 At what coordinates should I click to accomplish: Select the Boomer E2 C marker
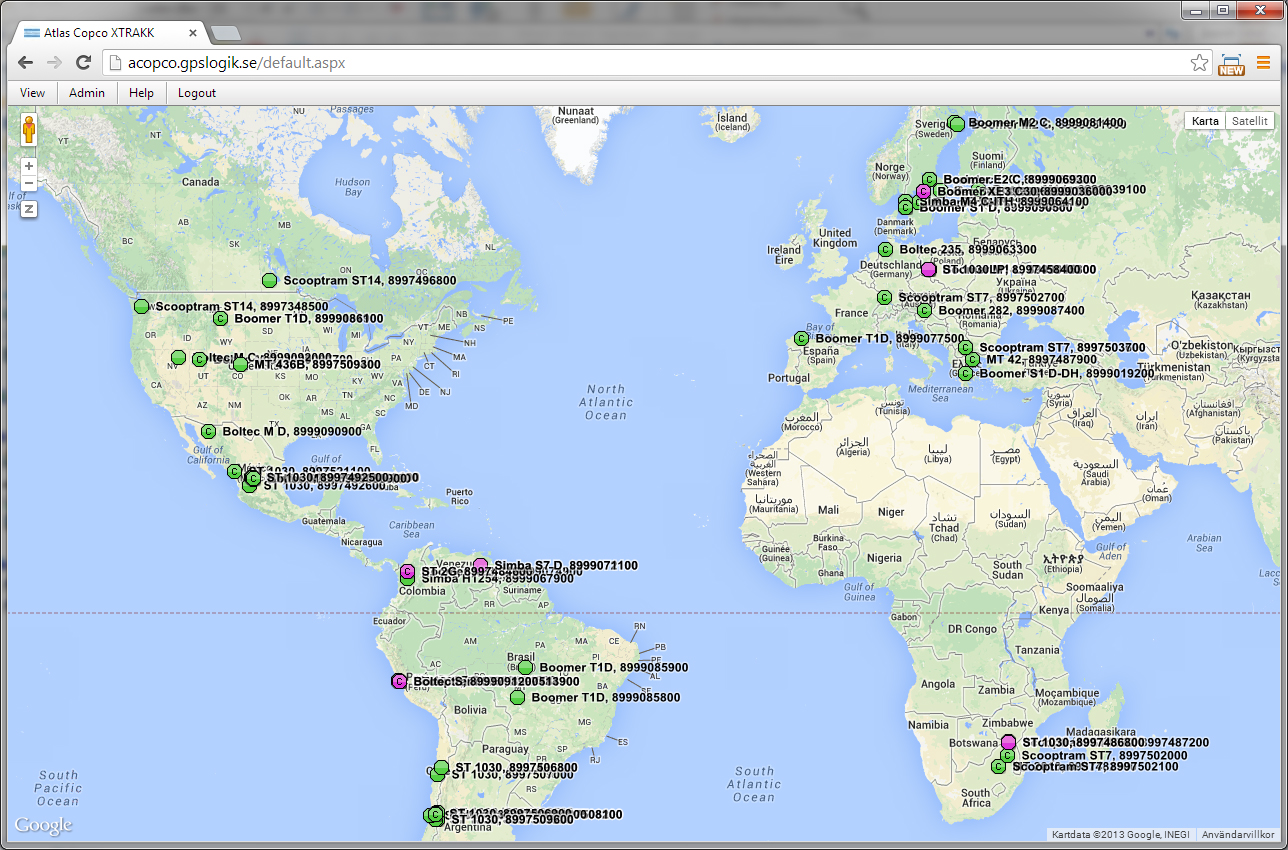coord(929,179)
